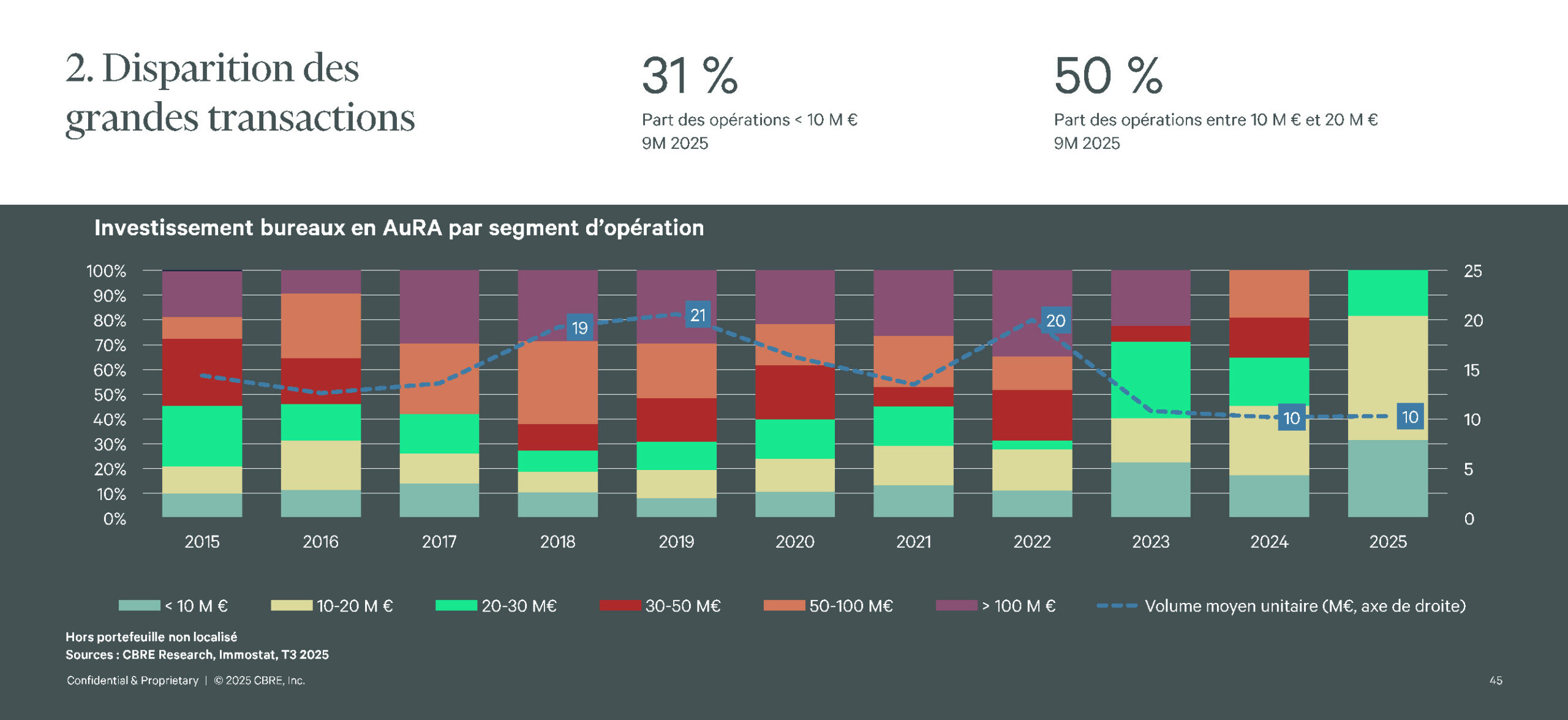The height and width of the screenshot is (720, 1568).
Task: Click the chart title Investissement bureaux en AuRA
Action: pos(399,228)
